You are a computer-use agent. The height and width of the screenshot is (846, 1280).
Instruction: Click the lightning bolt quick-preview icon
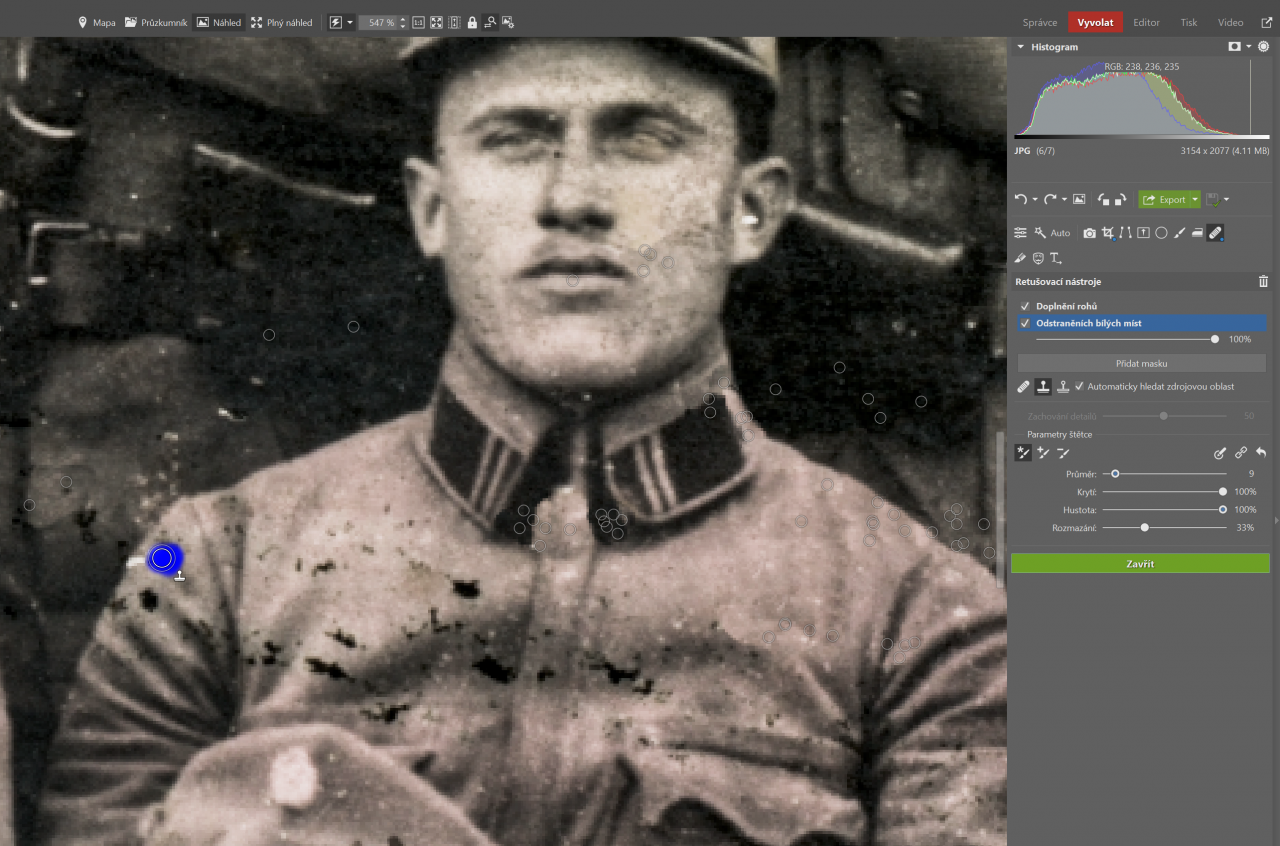pos(336,22)
